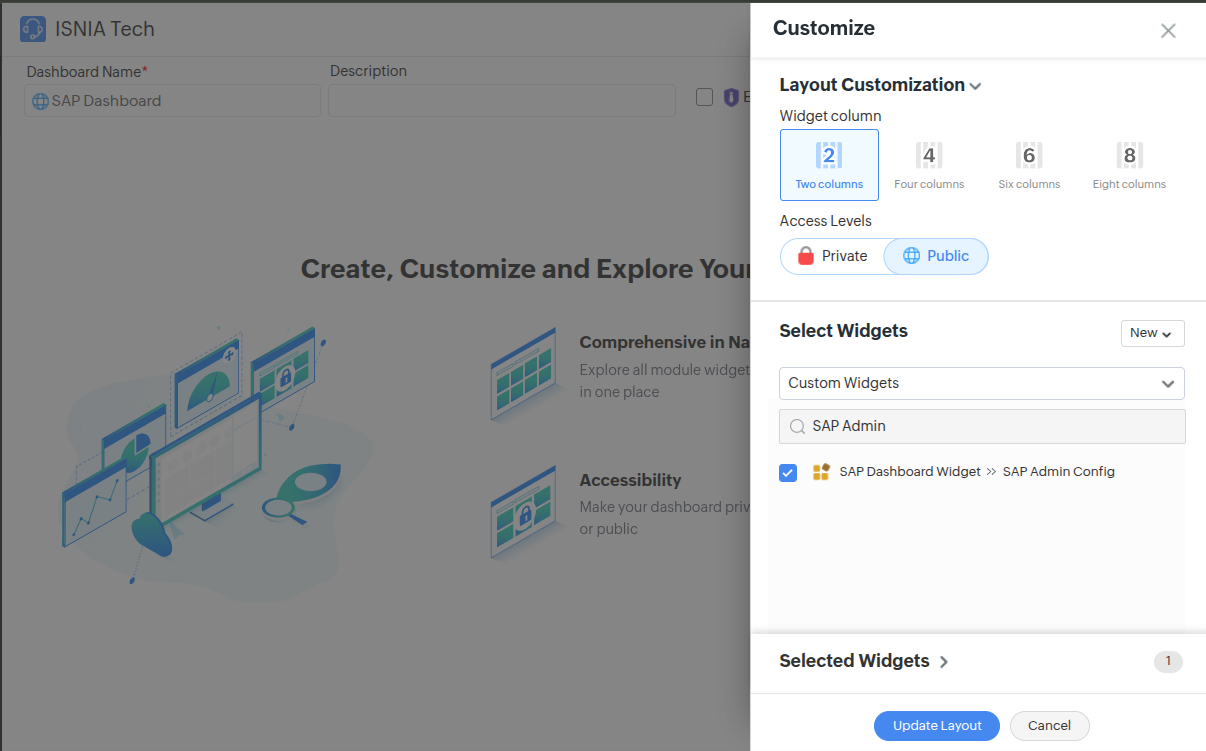Click the globe icon on the Public button
This screenshot has width=1206, height=751.
(x=915, y=256)
